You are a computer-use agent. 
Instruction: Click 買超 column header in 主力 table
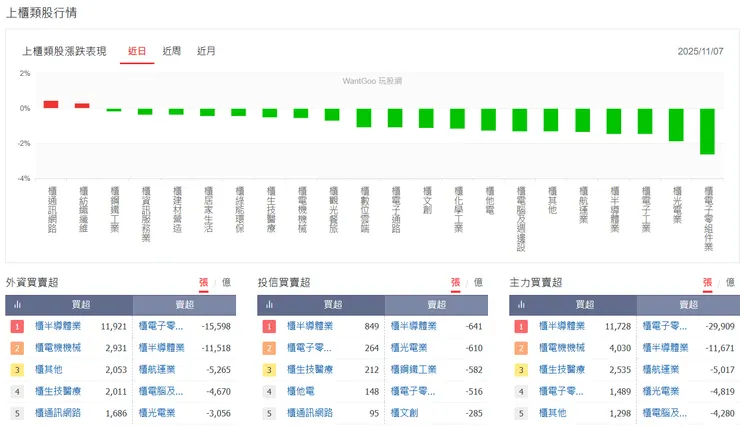585,305
